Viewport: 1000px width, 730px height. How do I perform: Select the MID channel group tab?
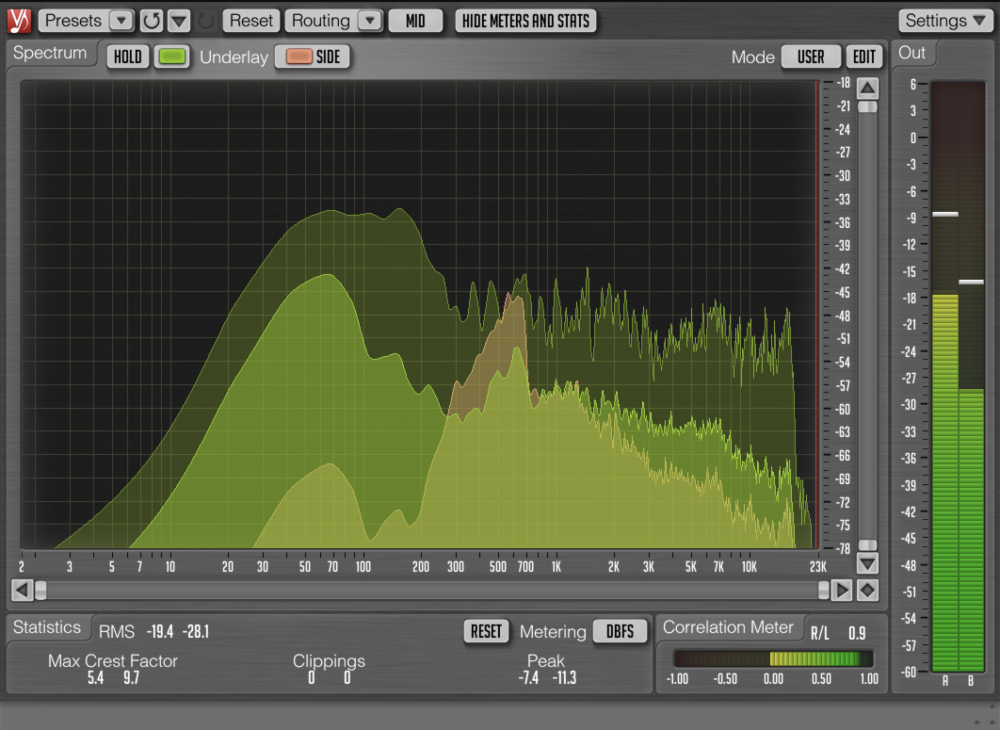(x=415, y=21)
